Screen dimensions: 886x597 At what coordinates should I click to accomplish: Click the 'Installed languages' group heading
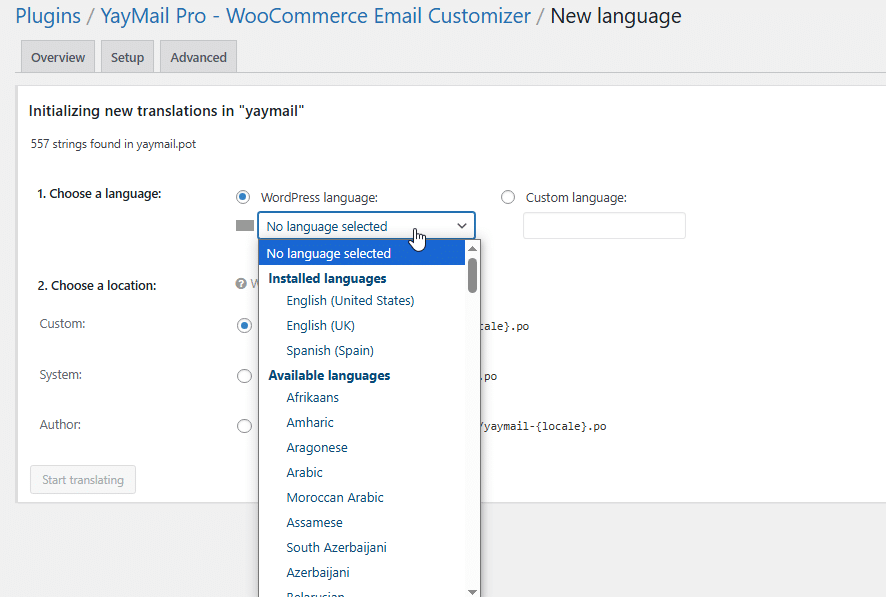click(327, 278)
